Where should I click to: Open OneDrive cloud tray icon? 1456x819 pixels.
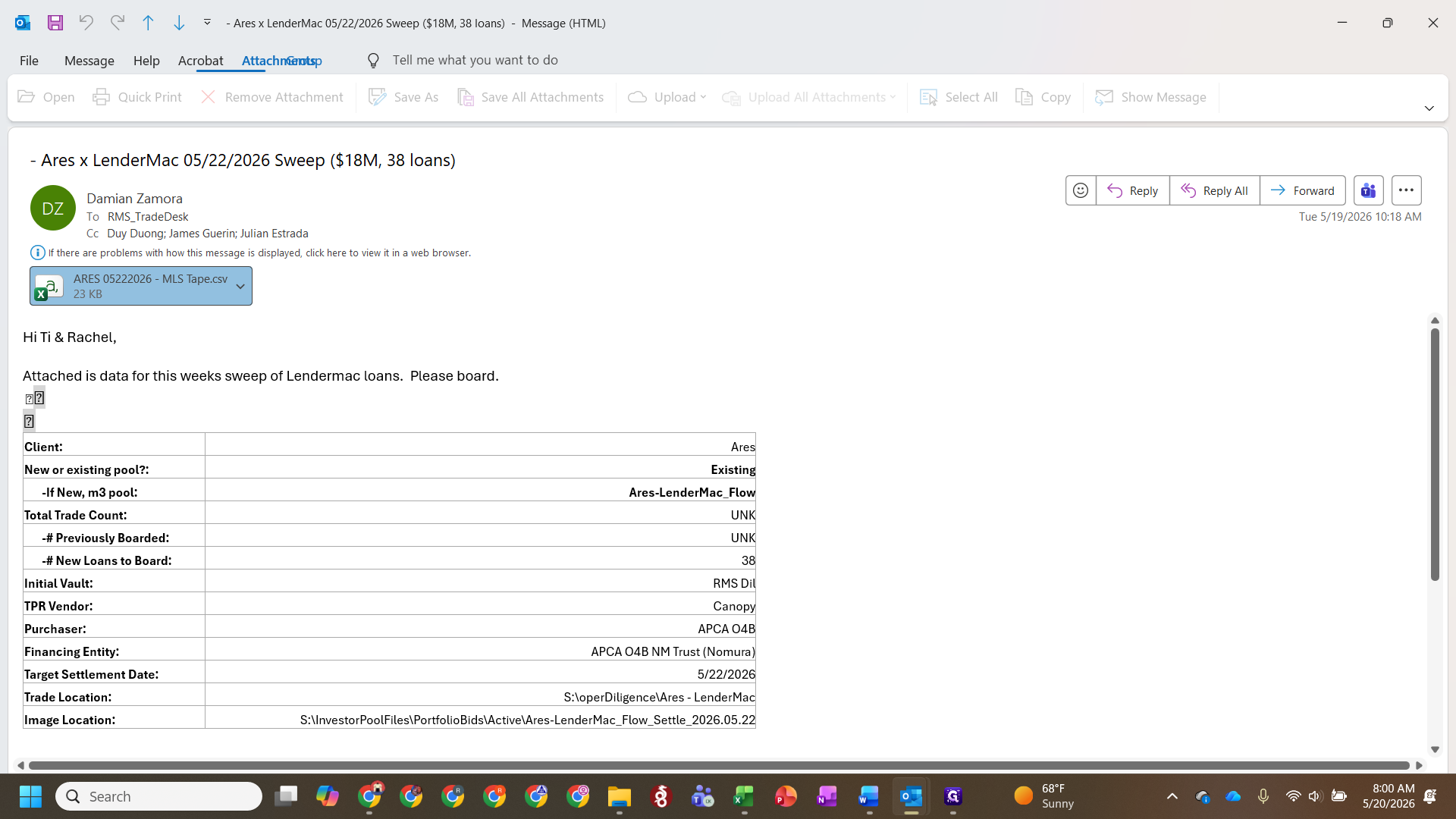tap(1233, 796)
